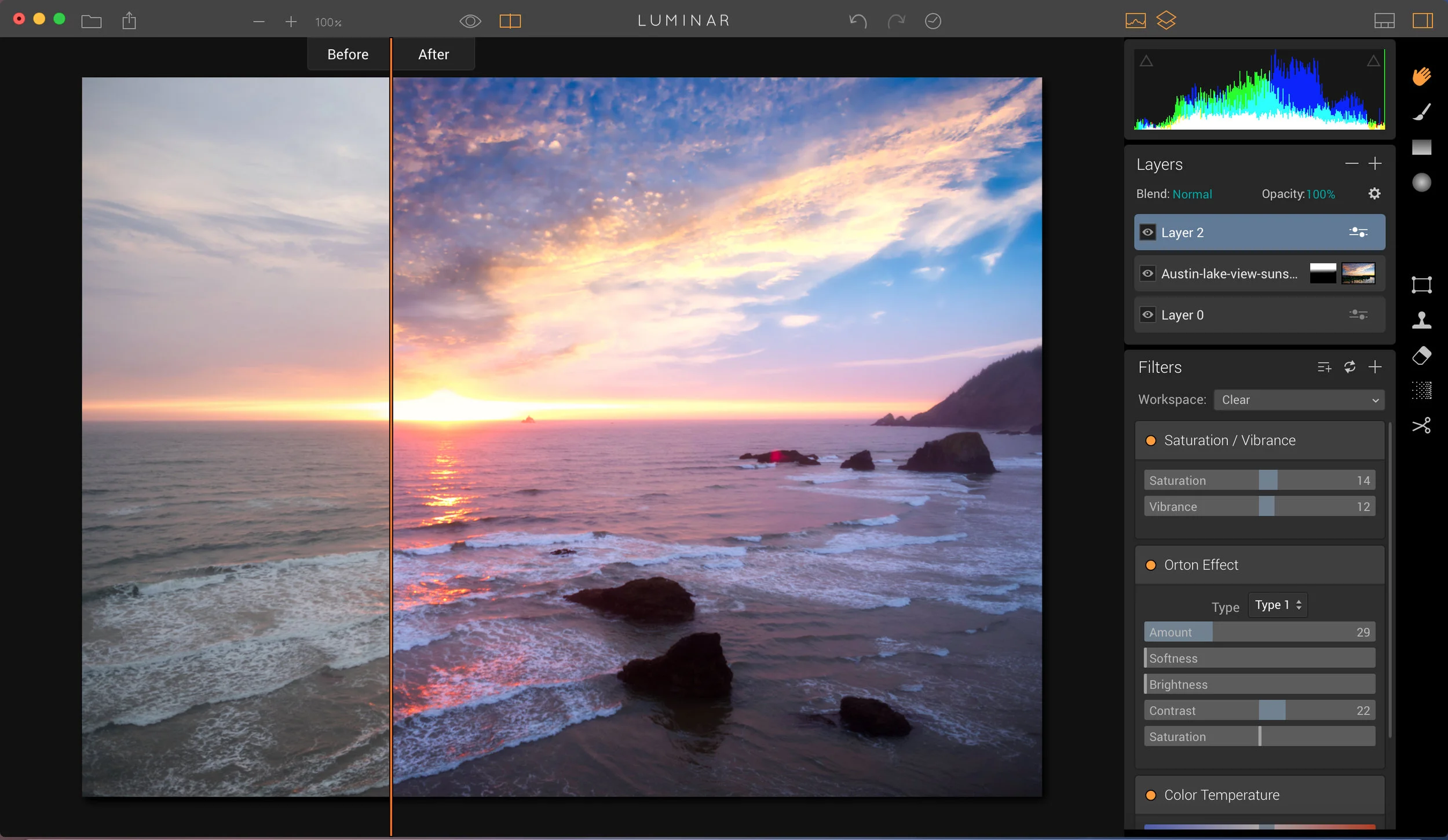Select the Transform tool
The height and width of the screenshot is (840, 1448).
[x=1421, y=285]
